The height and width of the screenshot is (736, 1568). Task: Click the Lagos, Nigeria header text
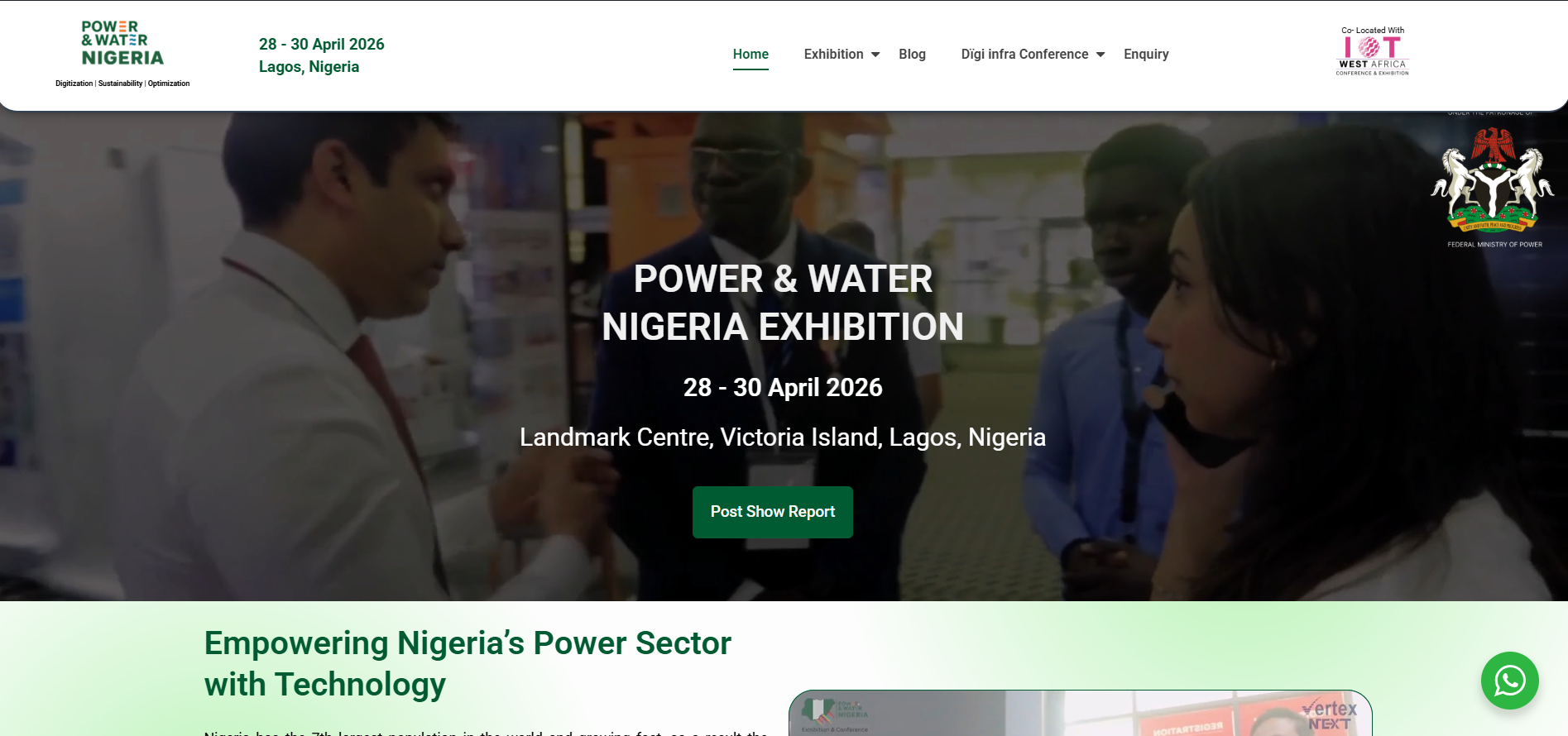(309, 67)
